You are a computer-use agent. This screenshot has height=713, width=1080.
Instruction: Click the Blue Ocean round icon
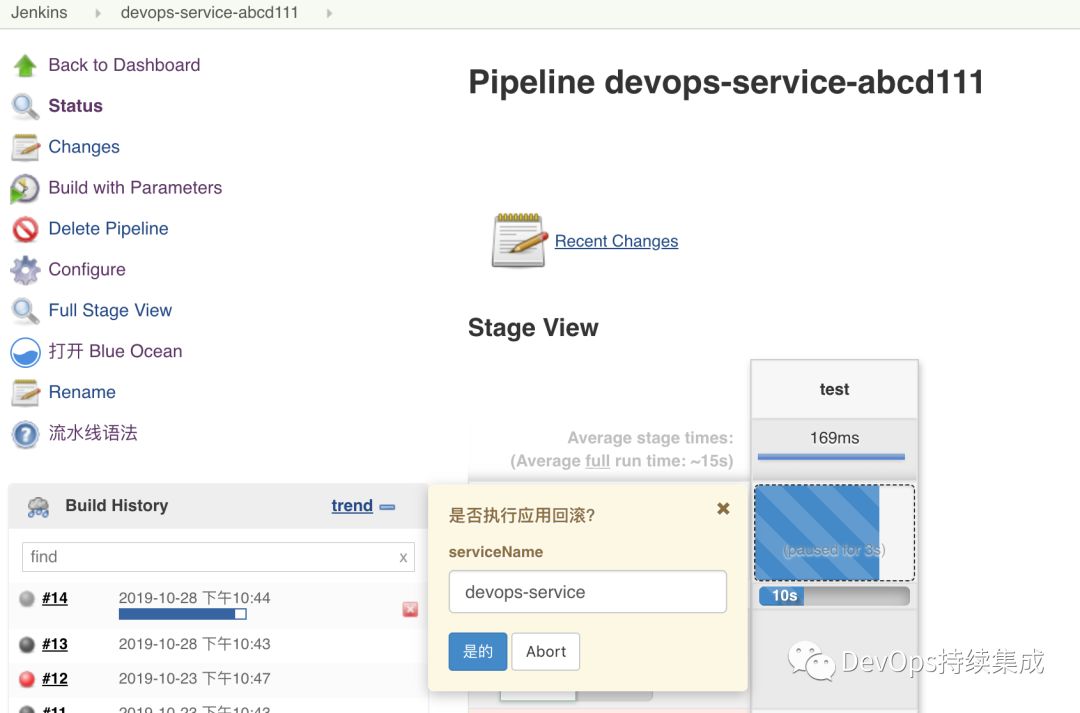click(25, 352)
